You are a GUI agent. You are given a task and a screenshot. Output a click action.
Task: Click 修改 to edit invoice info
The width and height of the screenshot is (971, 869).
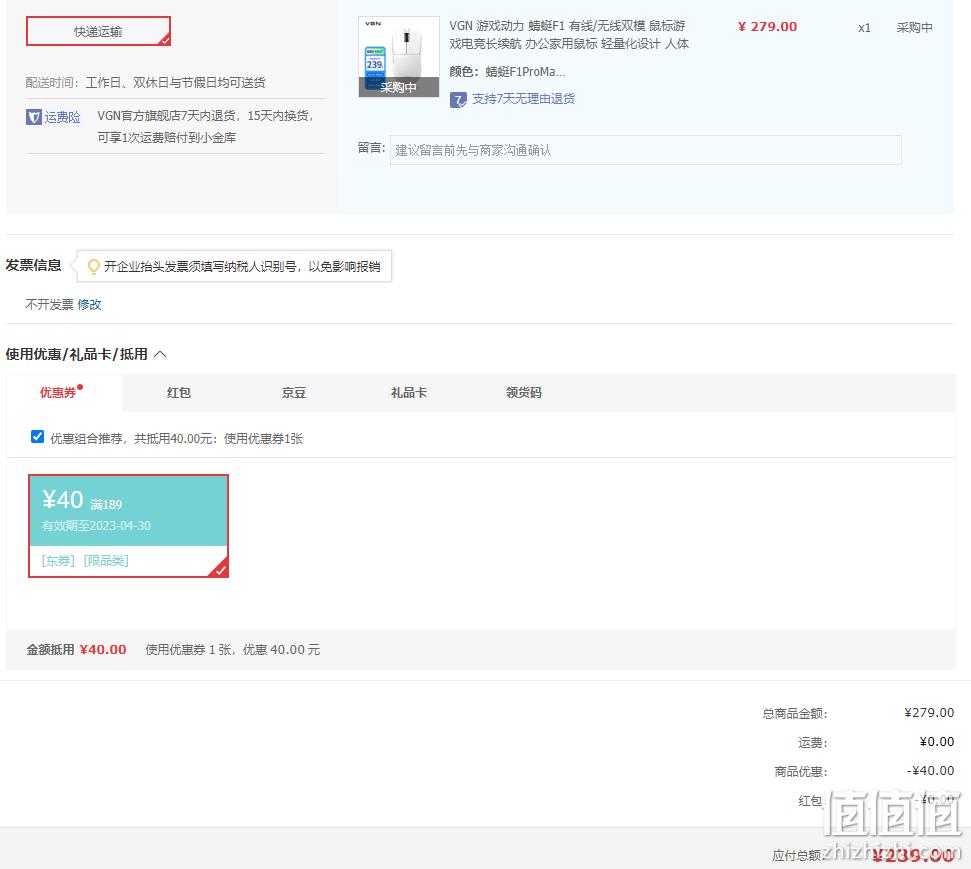(89, 304)
